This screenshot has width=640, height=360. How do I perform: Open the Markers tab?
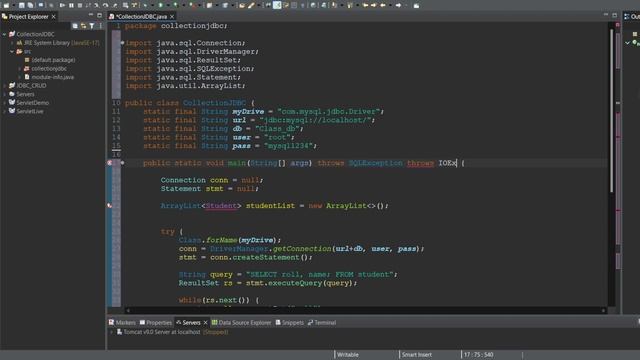[122, 322]
